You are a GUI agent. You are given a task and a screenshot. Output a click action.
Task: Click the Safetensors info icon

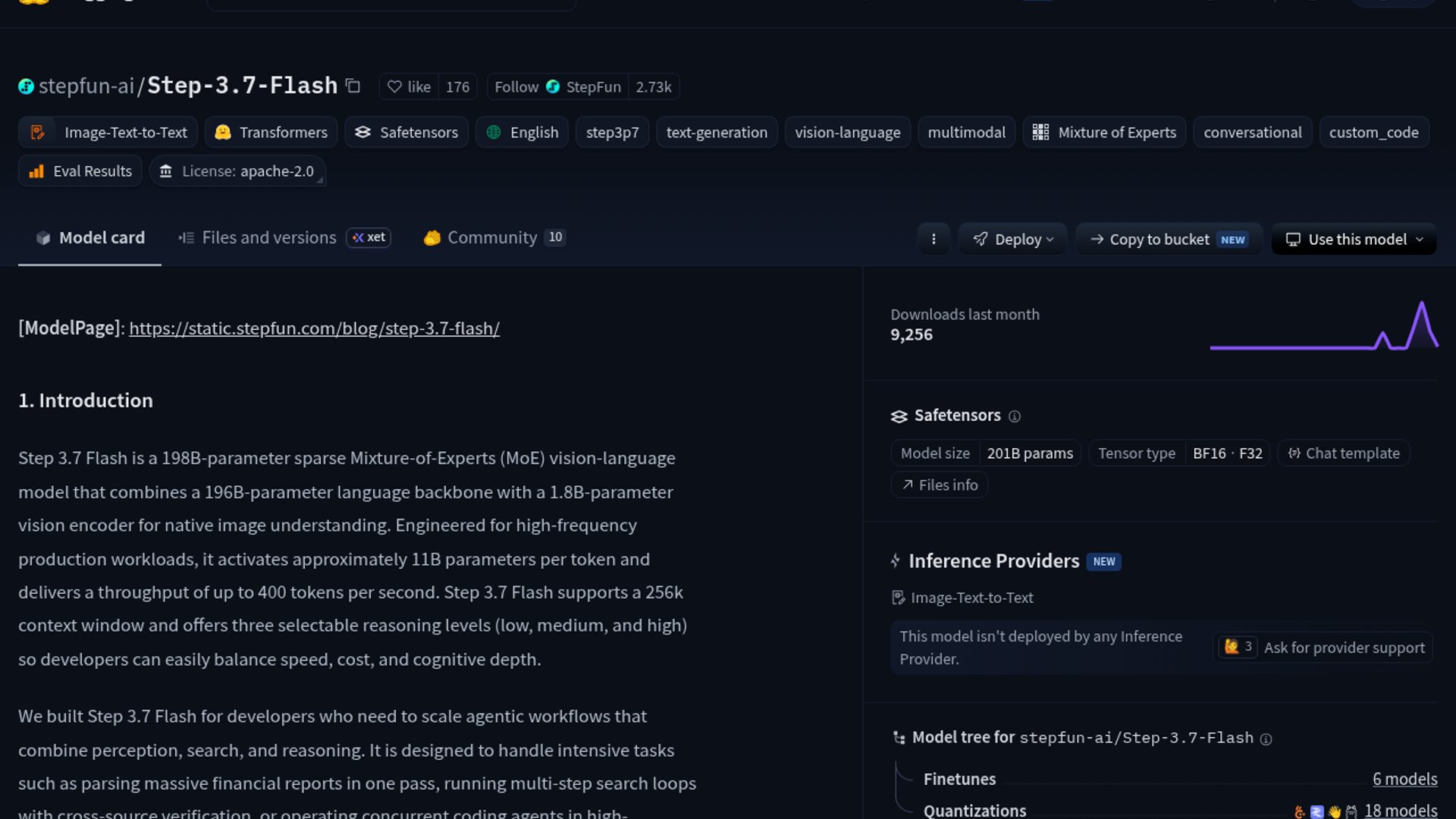(x=1015, y=416)
